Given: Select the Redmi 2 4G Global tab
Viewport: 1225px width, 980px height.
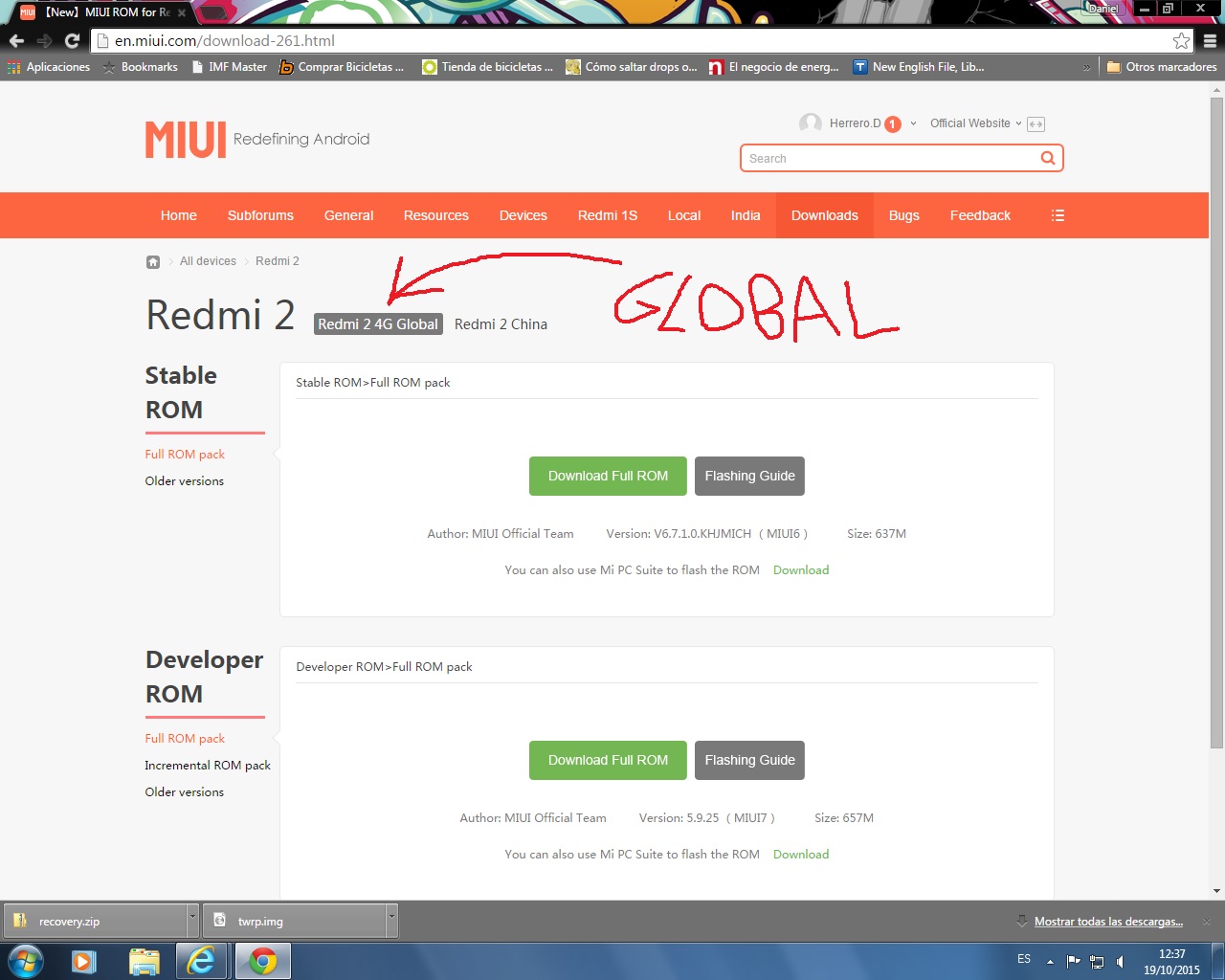Looking at the screenshot, I should [378, 324].
